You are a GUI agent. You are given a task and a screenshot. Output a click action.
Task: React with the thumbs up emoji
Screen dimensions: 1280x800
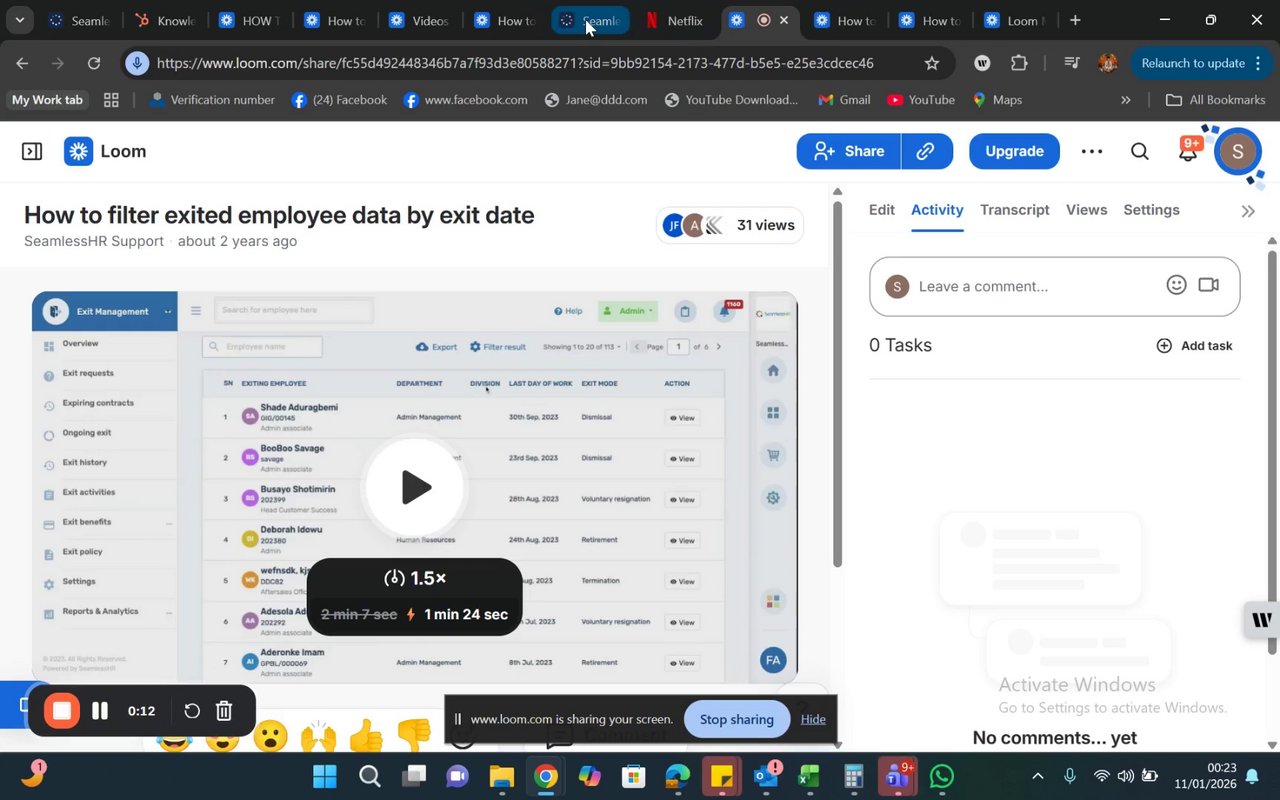click(x=366, y=736)
